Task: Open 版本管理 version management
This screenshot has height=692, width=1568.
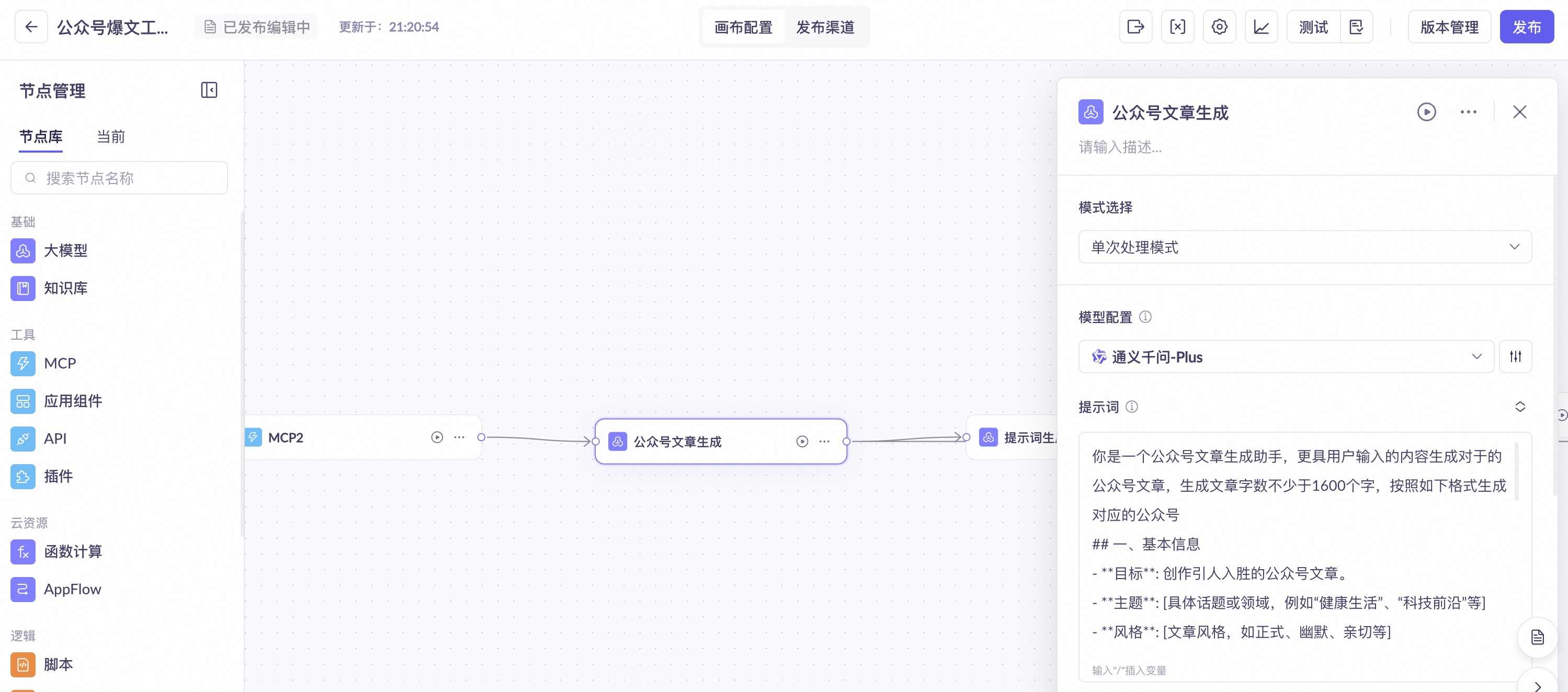Action: (x=1449, y=27)
